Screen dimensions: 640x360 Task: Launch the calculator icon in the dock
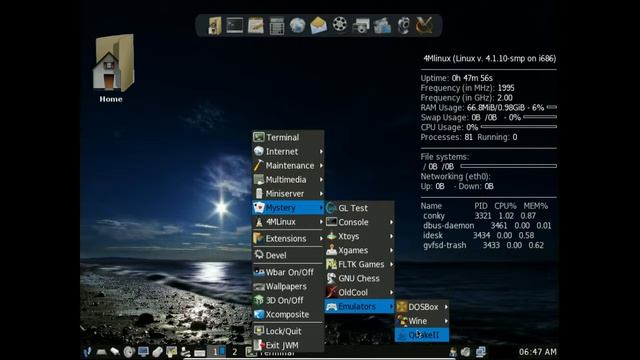point(277,26)
